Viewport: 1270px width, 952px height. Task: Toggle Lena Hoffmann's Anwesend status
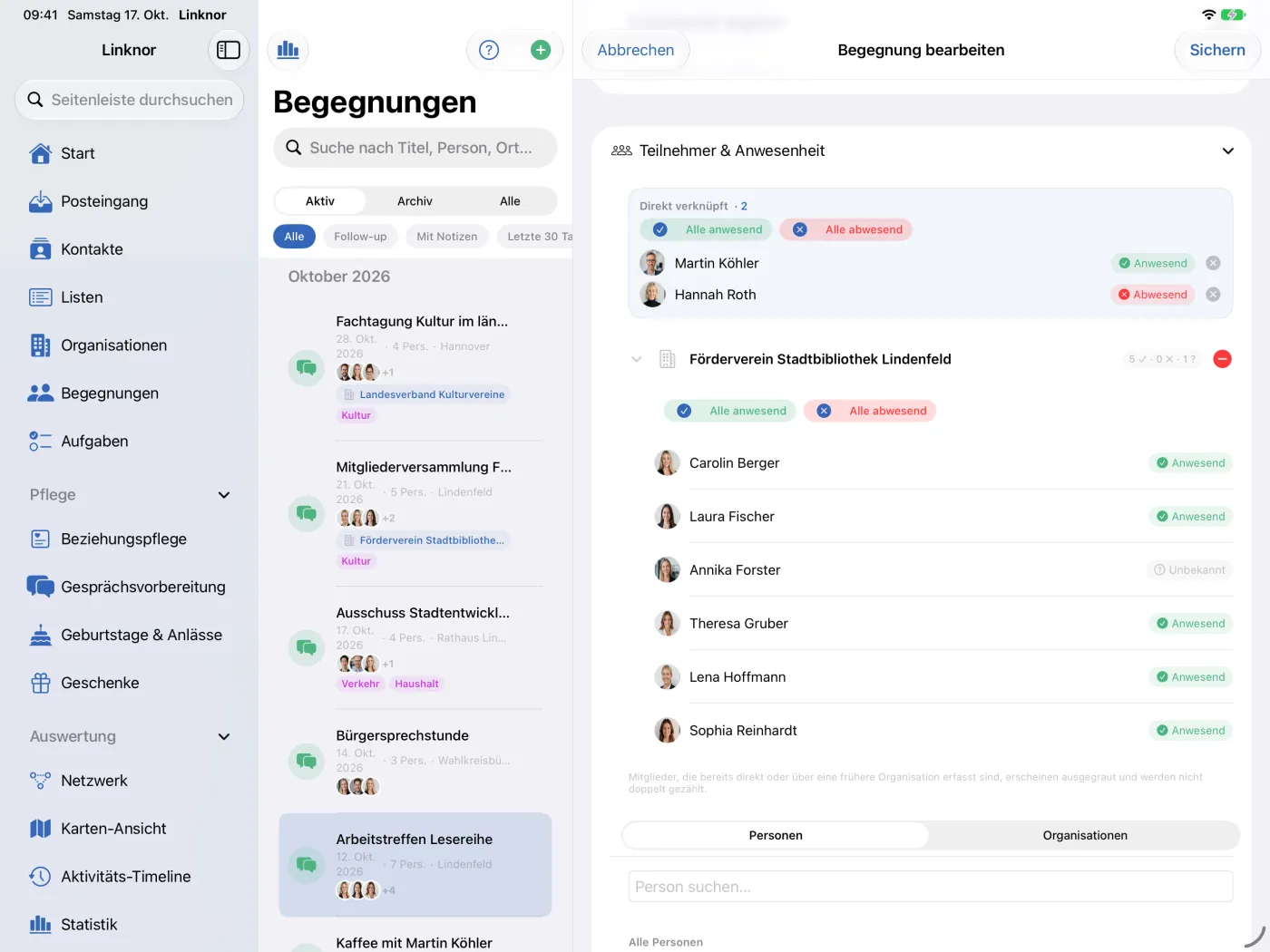tap(1191, 677)
